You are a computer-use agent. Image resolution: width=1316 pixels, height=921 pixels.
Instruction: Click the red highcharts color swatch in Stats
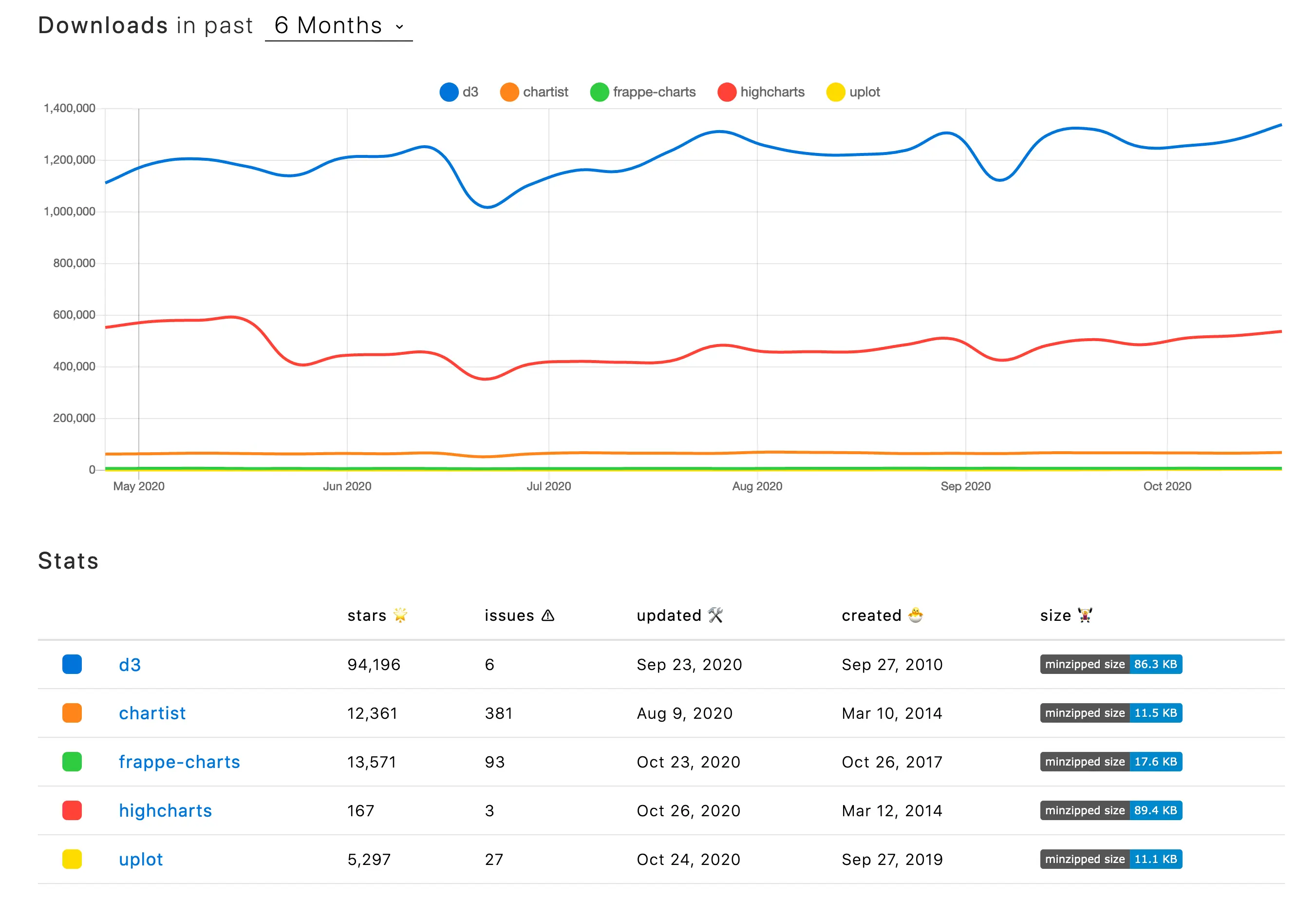(x=72, y=811)
